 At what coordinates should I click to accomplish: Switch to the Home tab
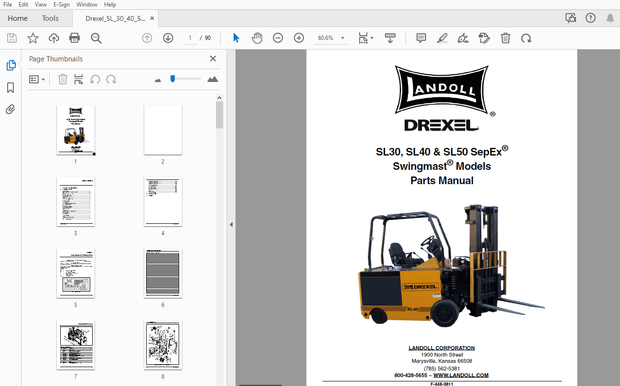[17, 18]
